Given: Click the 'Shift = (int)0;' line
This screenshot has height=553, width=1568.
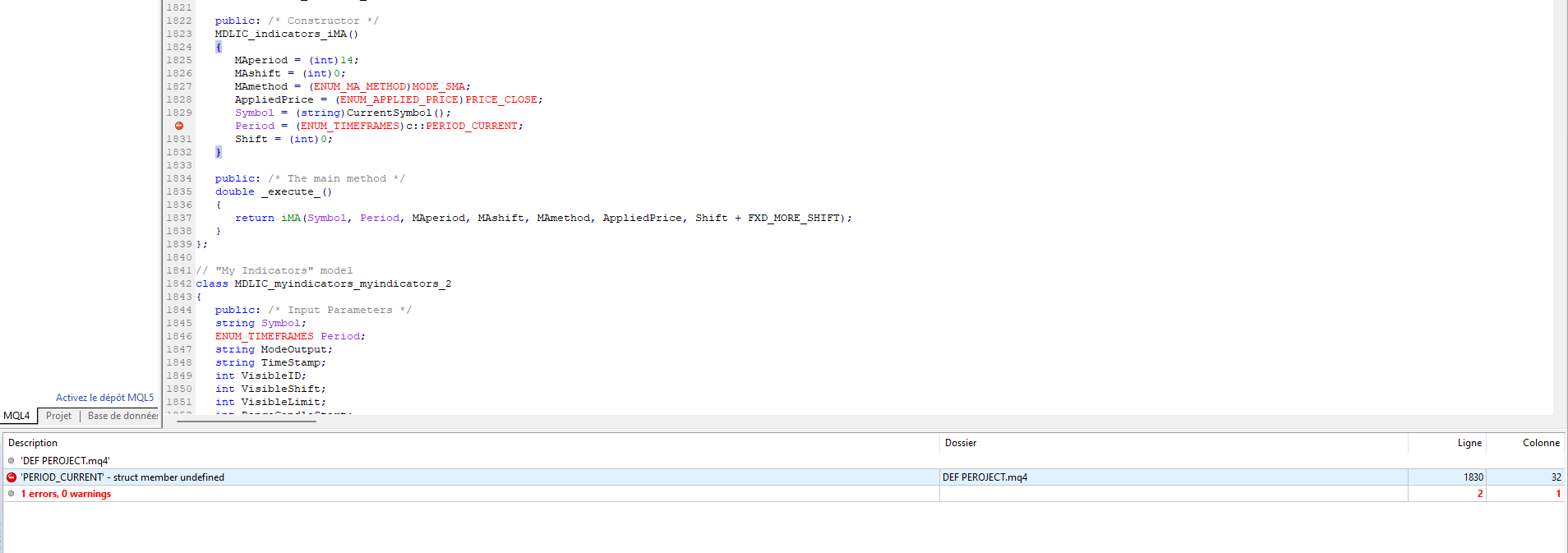Looking at the screenshot, I should 284,139.
